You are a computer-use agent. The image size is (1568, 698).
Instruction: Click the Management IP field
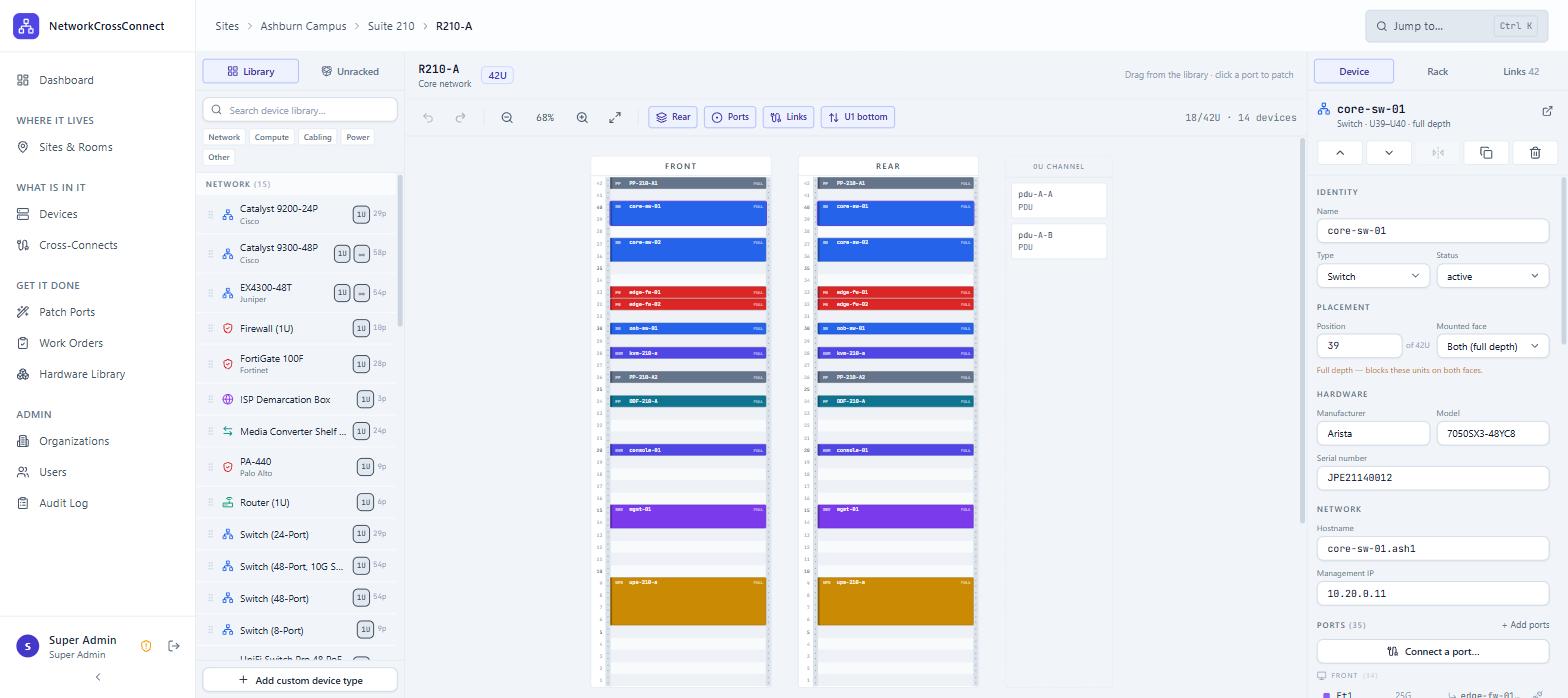tap(1432, 593)
